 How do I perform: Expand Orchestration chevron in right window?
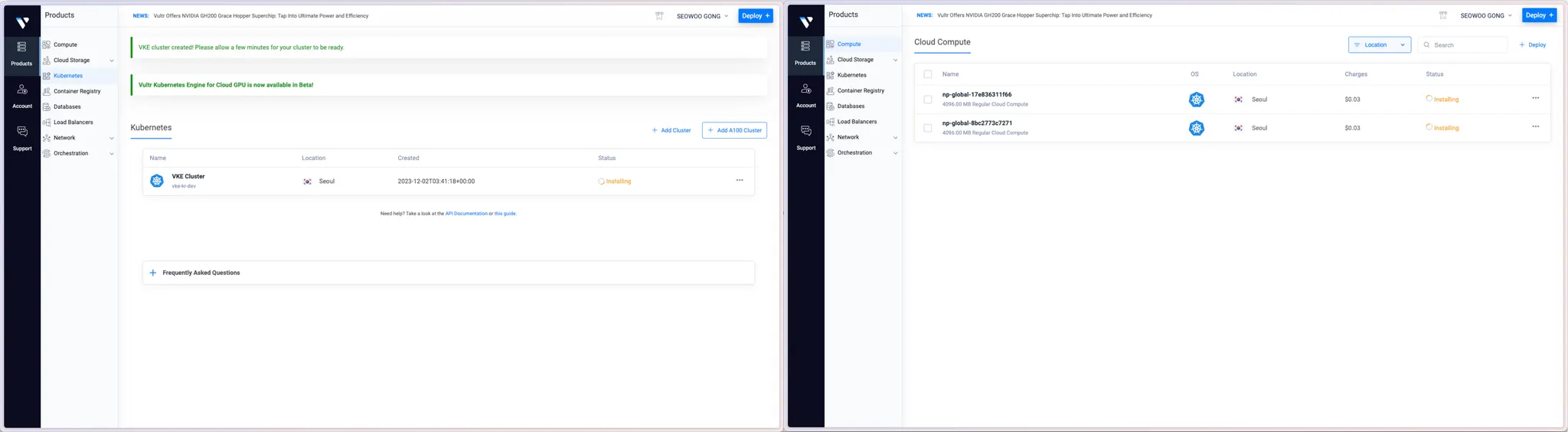[896, 153]
